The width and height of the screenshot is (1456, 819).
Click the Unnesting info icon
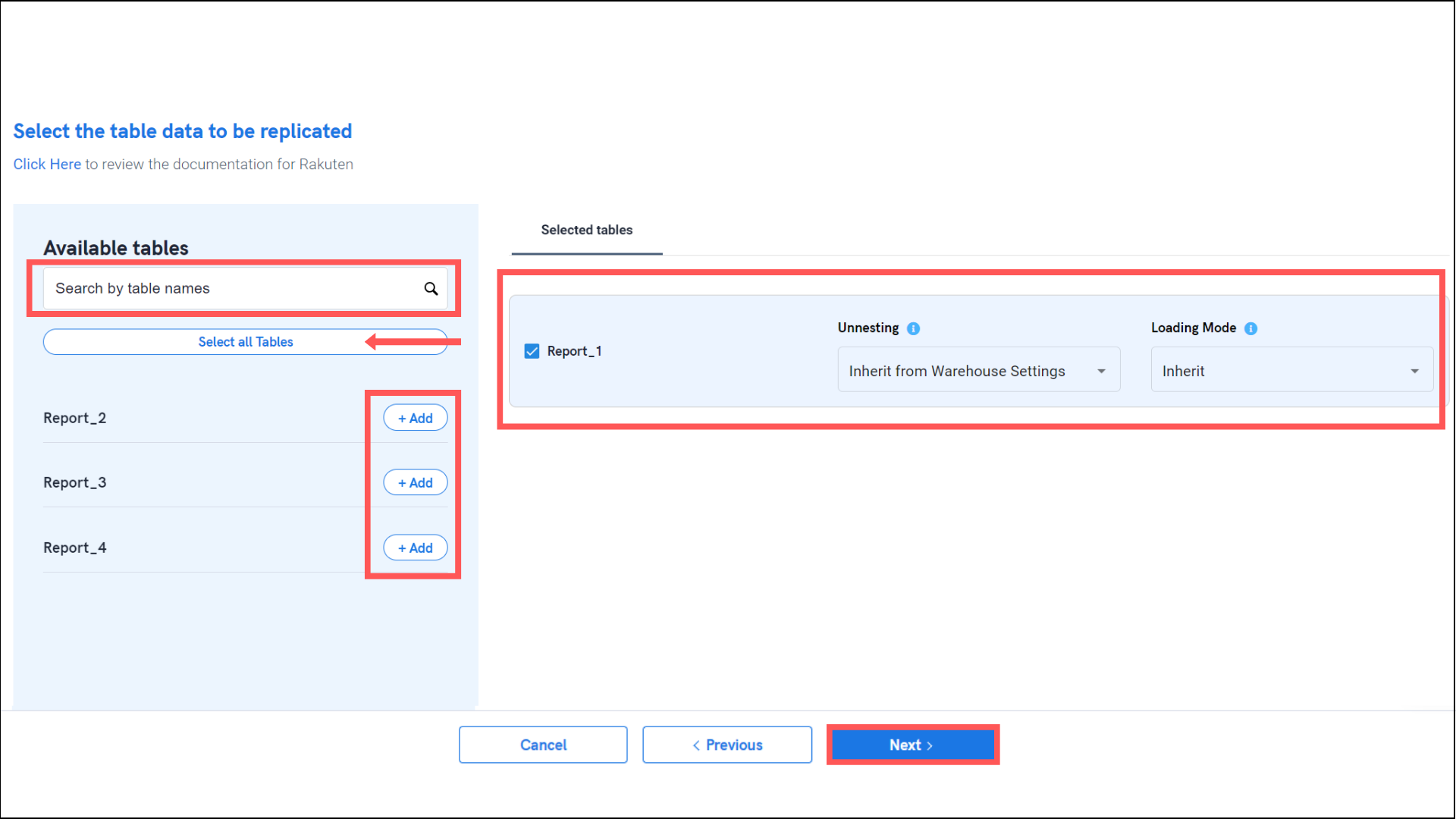click(x=914, y=328)
